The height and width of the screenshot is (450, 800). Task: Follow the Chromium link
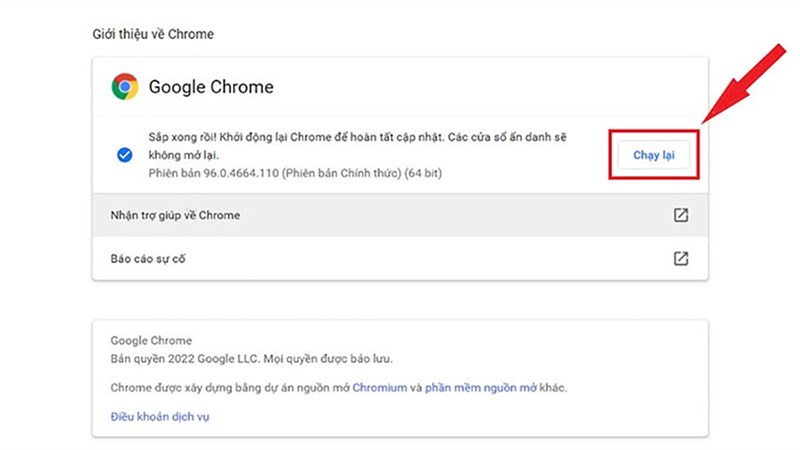(x=380, y=388)
